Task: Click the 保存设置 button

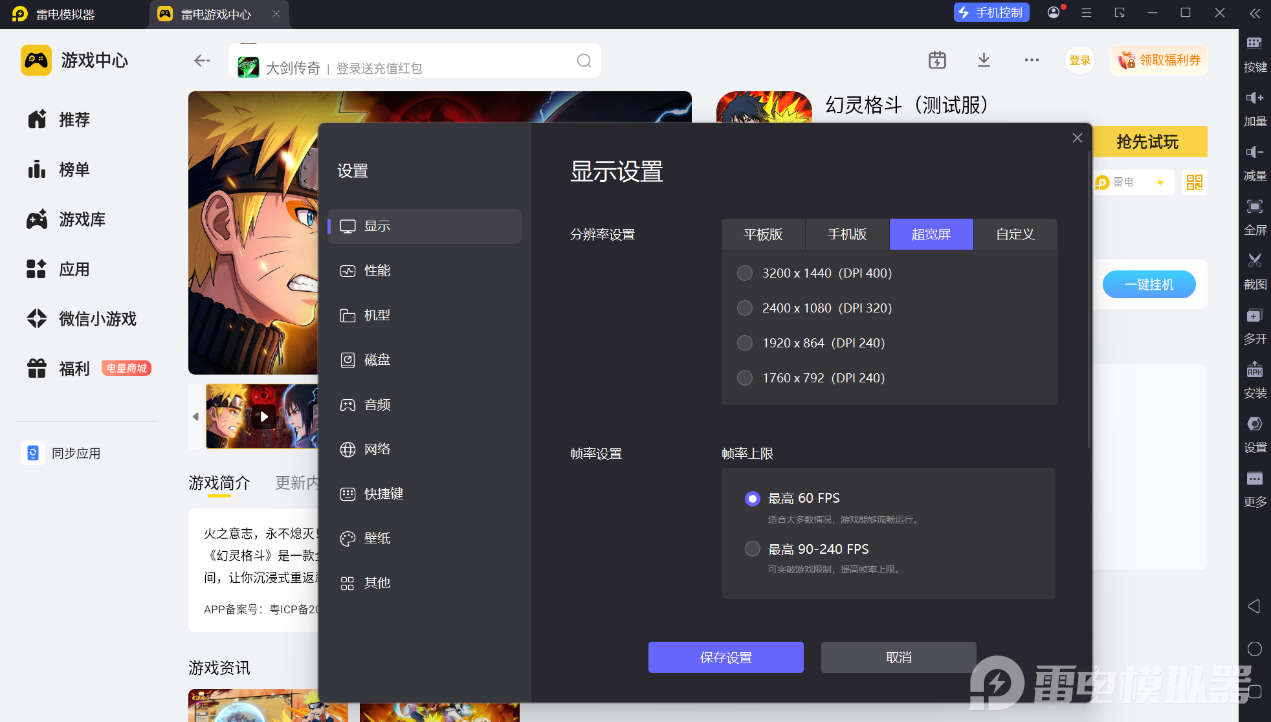Action: coord(726,657)
